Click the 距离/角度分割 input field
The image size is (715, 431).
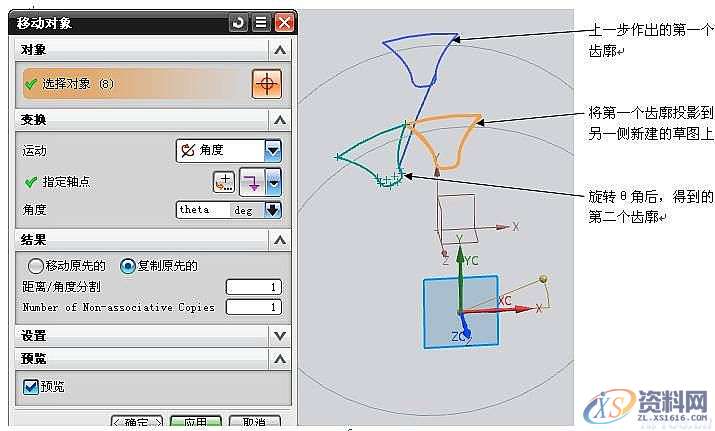(254, 288)
